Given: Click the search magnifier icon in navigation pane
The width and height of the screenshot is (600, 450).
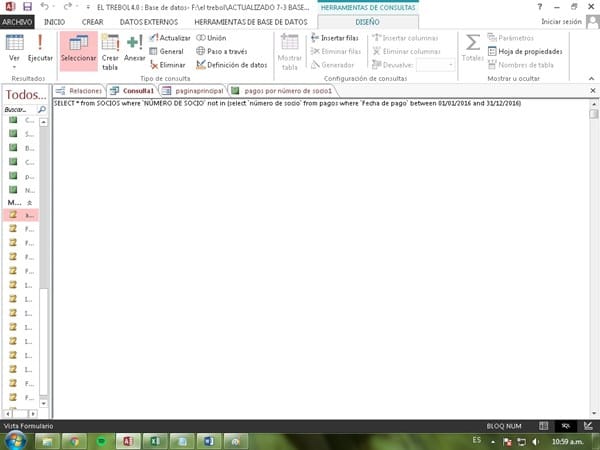Looking at the screenshot, I should [x=42, y=110].
